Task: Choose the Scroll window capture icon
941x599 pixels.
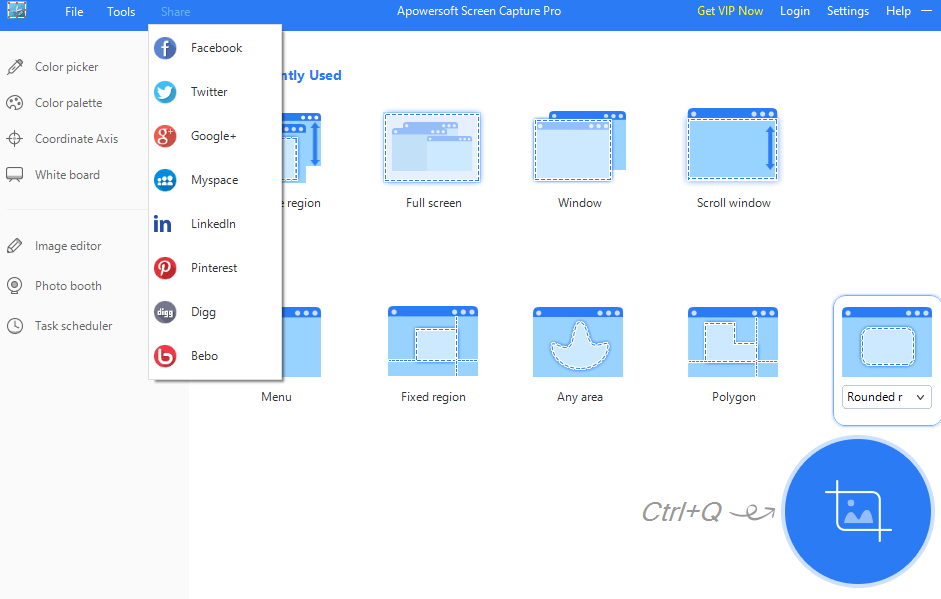Action: [x=733, y=147]
